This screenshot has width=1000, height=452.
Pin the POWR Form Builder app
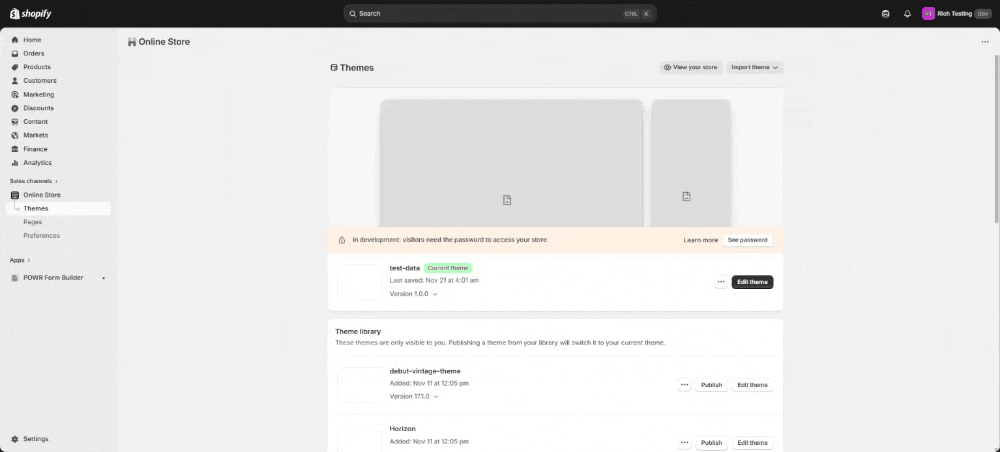103,277
